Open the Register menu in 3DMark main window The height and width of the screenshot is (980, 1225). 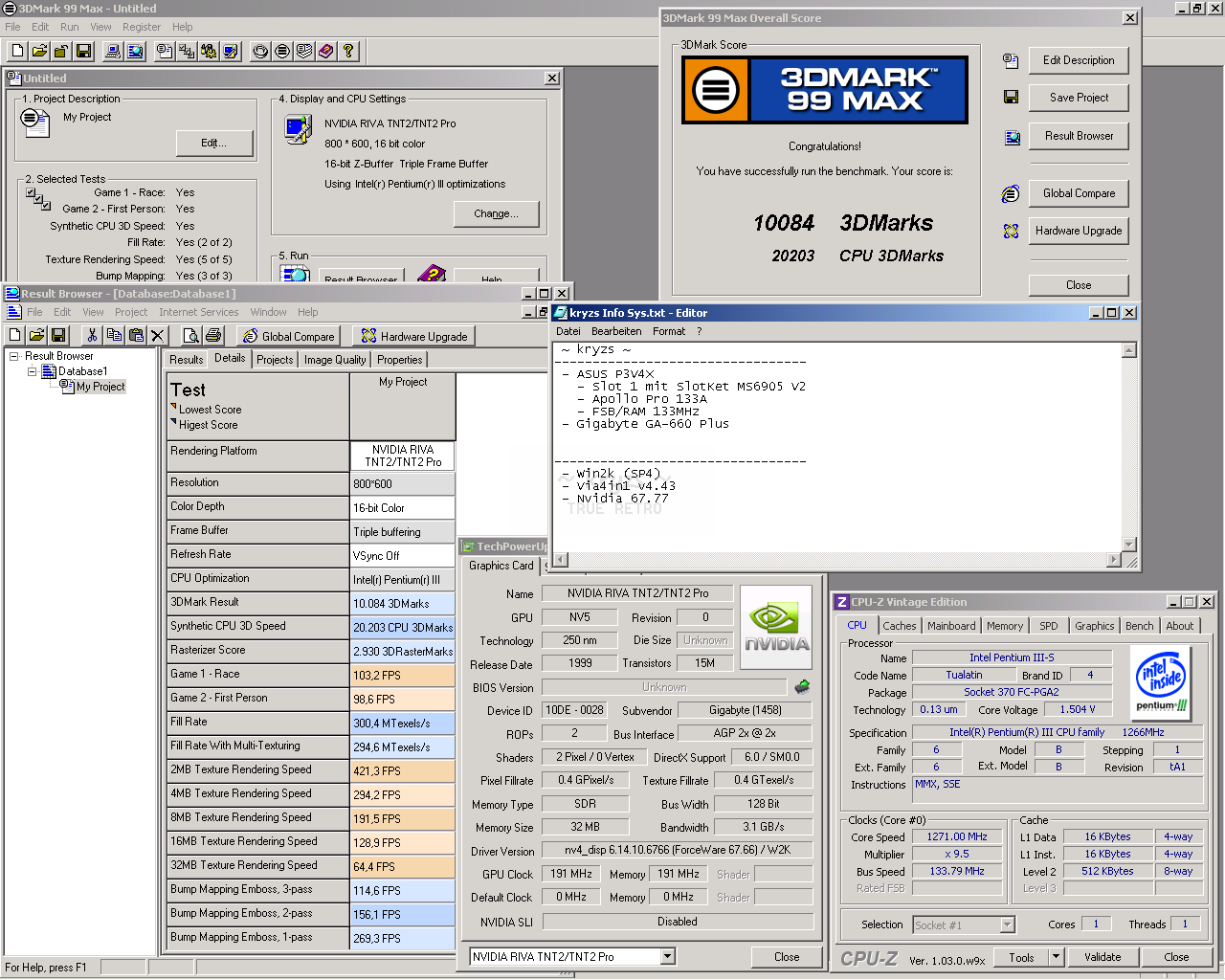coord(142,27)
